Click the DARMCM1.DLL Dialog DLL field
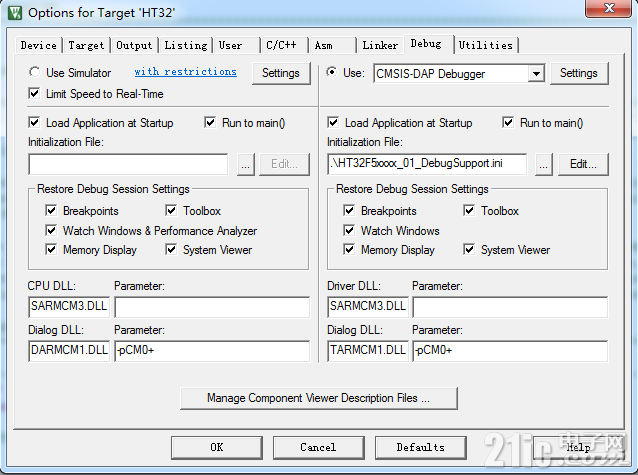This screenshot has width=638, height=475. tap(69, 350)
